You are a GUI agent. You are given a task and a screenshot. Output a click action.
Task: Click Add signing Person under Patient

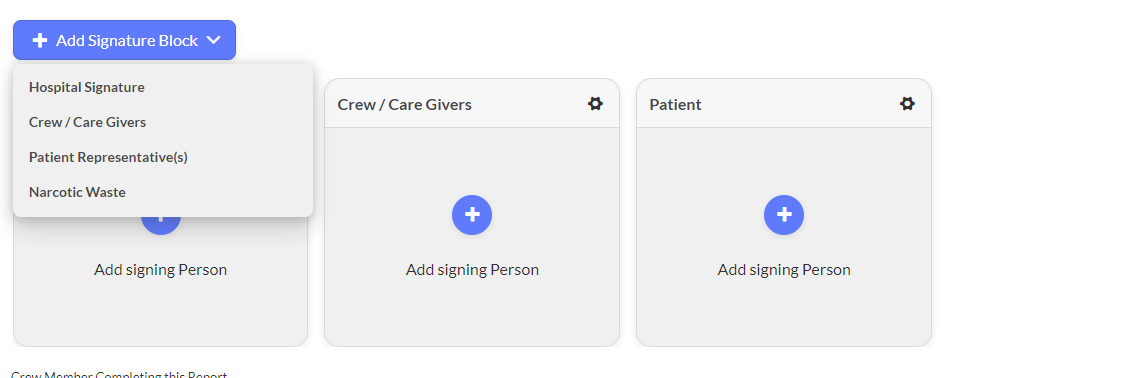tap(784, 270)
